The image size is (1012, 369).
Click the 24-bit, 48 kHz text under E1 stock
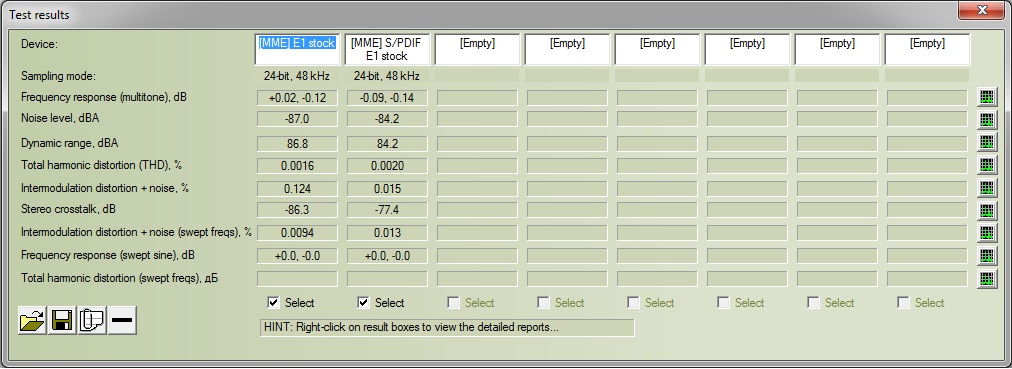coord(297,76)
